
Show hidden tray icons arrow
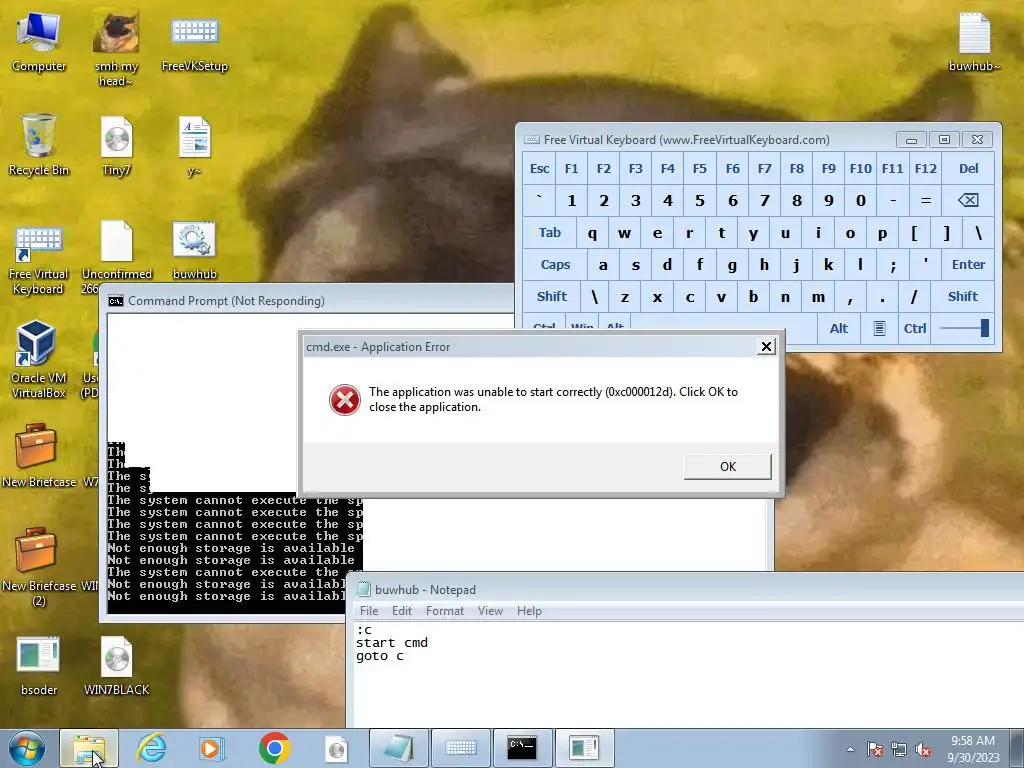pyautogui.click(x=850, y=749)
